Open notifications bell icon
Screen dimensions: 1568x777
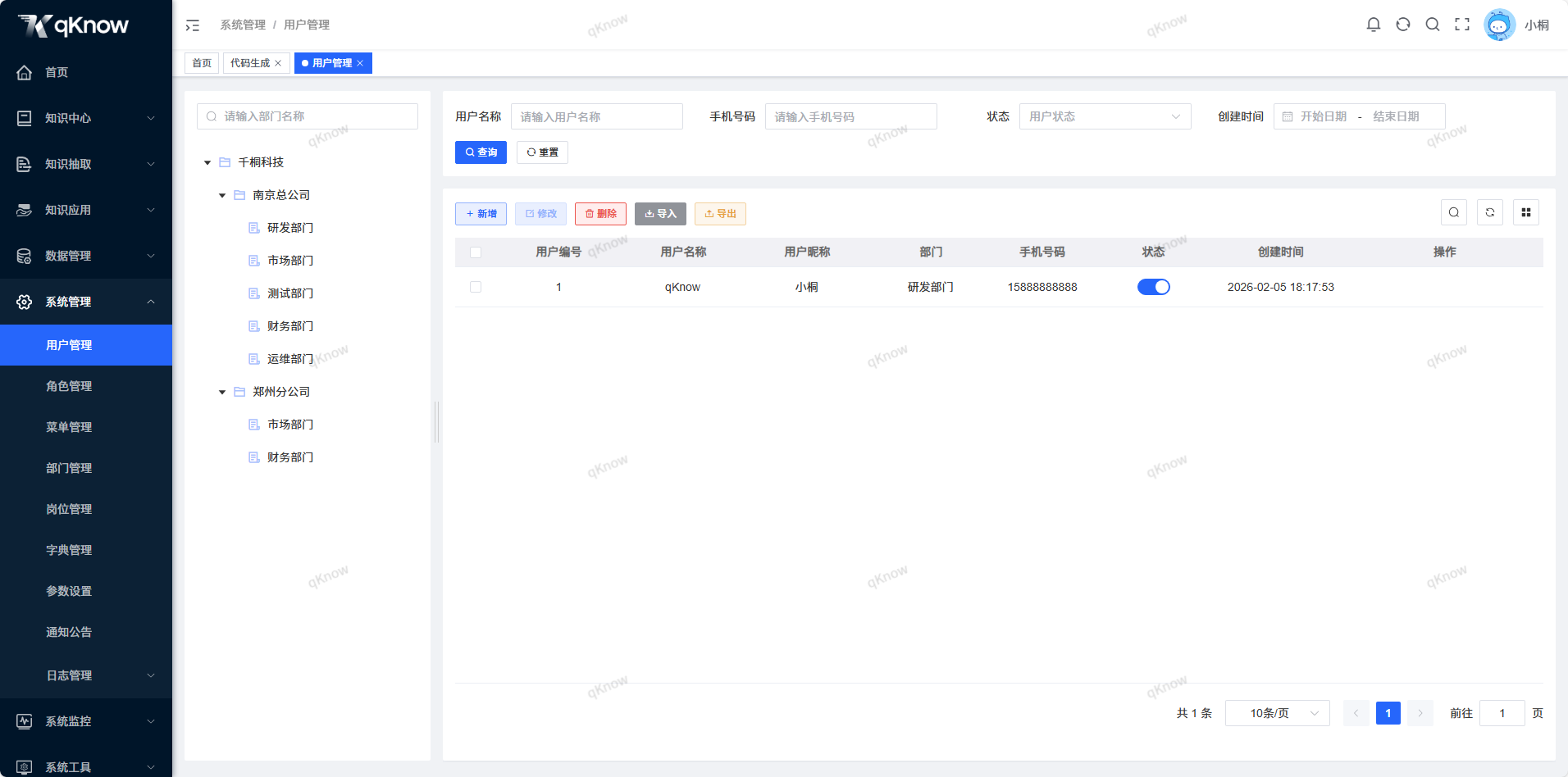tap(1374, 25)
